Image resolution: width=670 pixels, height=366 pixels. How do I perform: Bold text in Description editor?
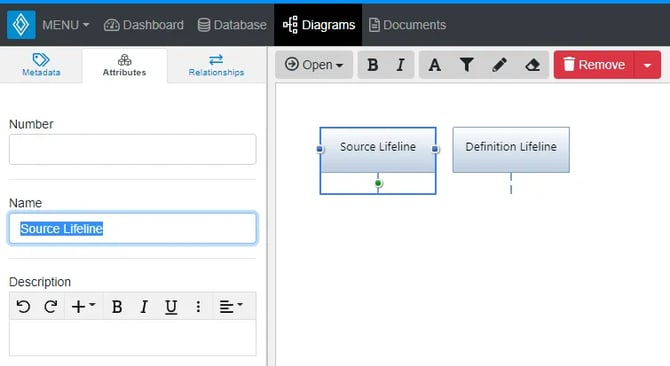[117, 306]
